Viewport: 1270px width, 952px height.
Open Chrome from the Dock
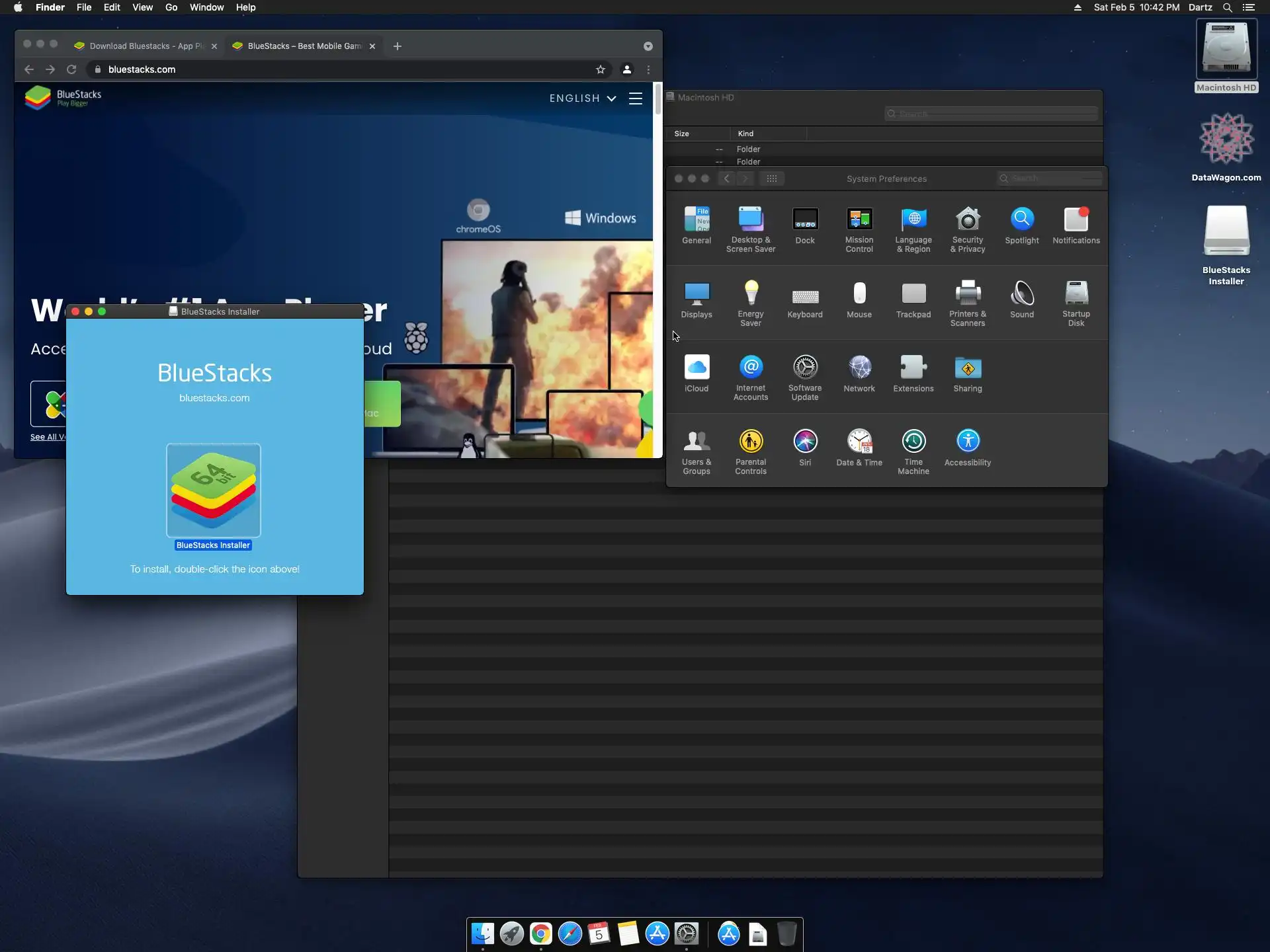pyautogui.click(x=540, y=933)
